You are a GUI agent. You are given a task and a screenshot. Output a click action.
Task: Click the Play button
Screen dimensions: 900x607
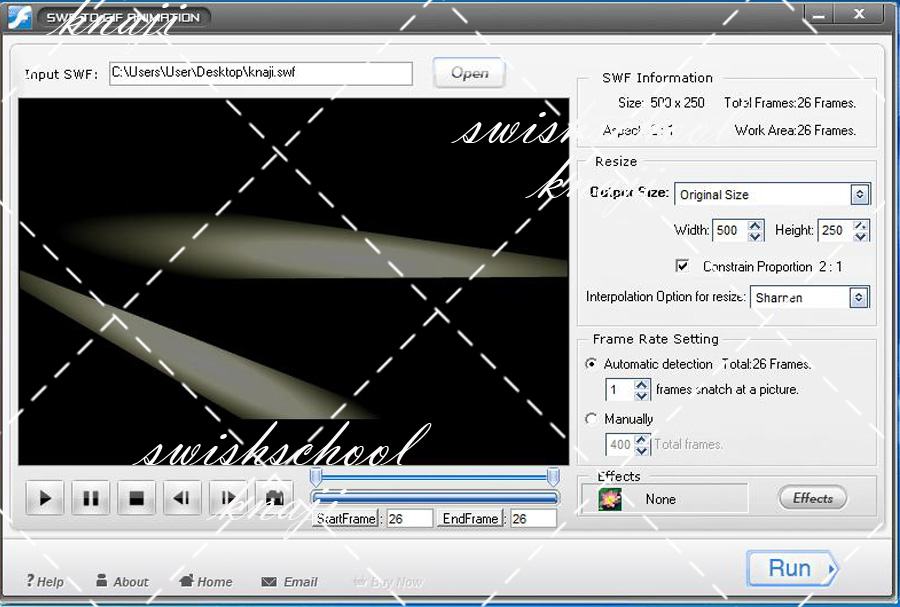45,497
